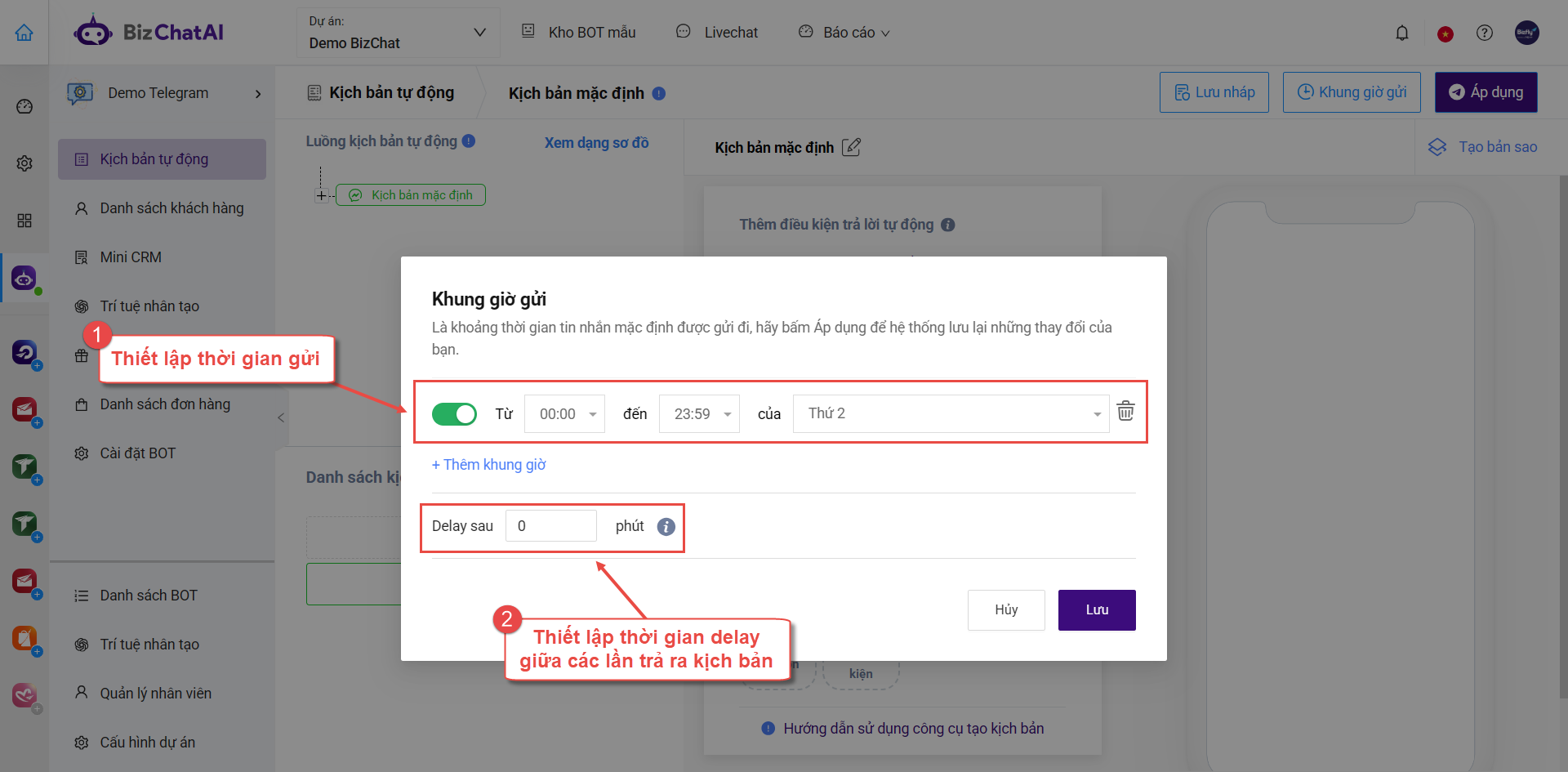Show info next to Kịch bản mặc định heading
Image resolution: width=1568 pixels, height=772 pixels.
[659, 93]
